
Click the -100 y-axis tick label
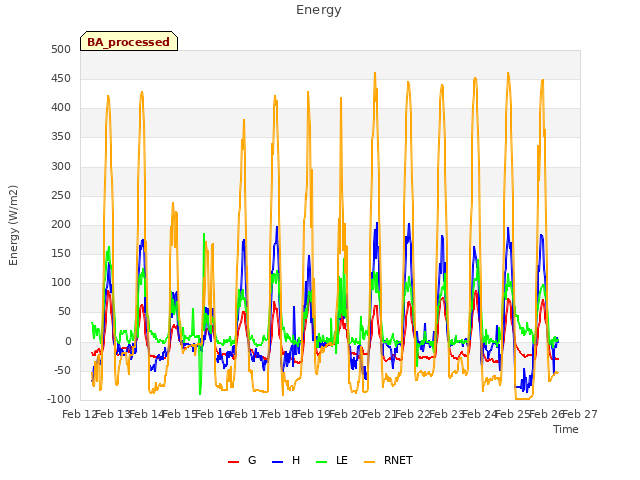[x=59, y=399]
